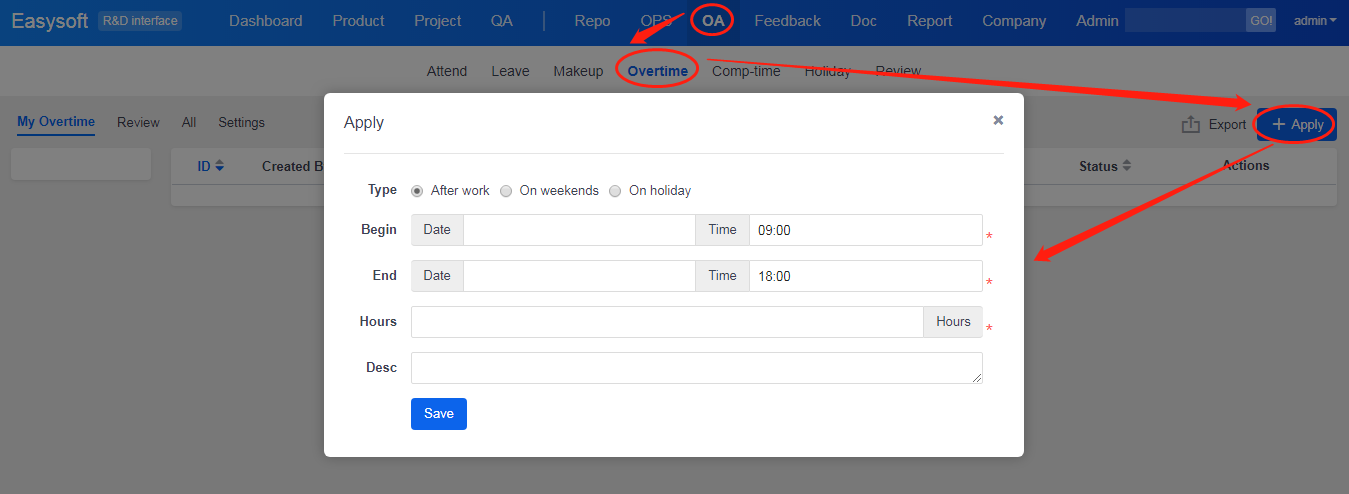The height and width of the screenshot is (494, 1349).
Task: Sort by the ID column arrows
Action: [220, 166]
